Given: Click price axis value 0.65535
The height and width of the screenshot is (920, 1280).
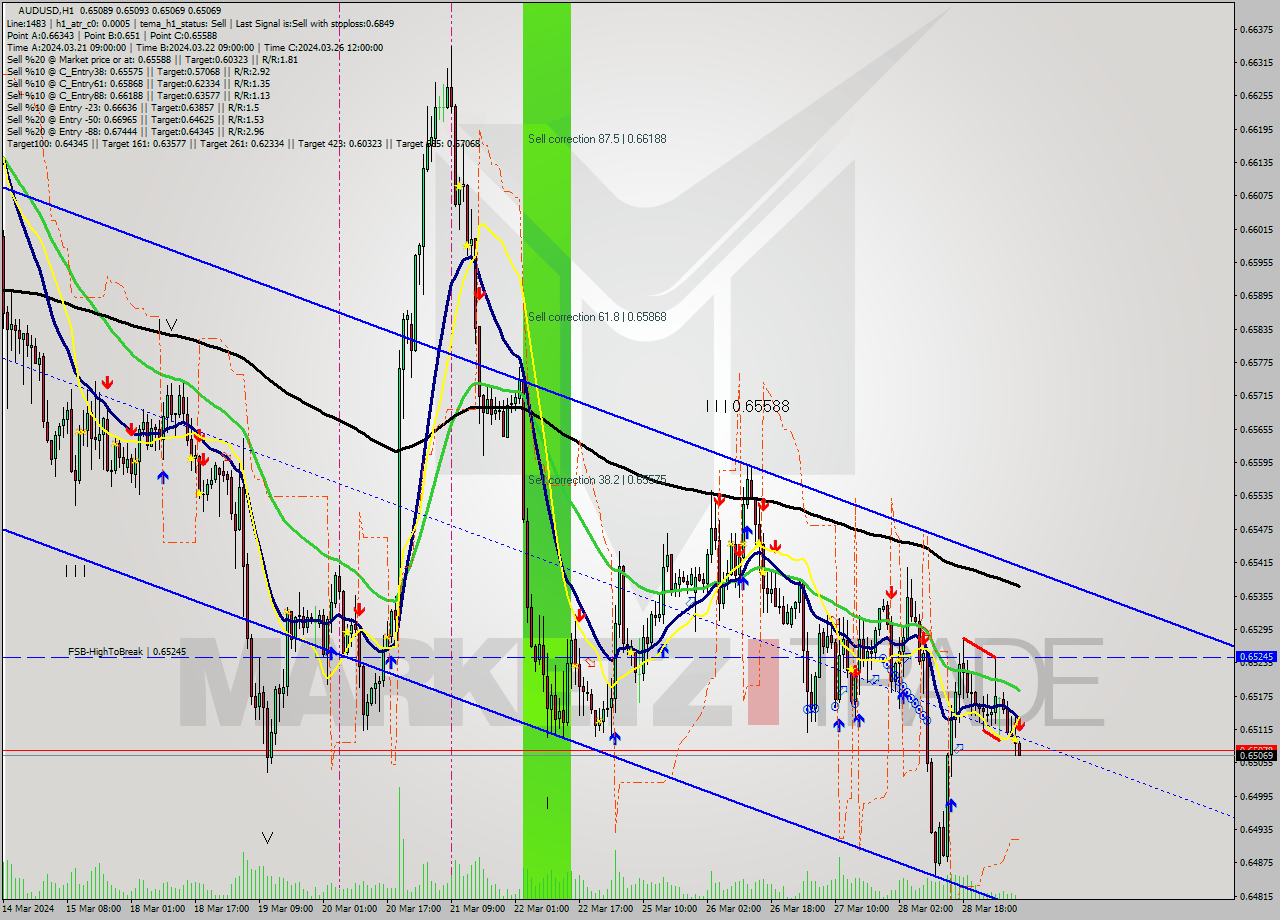Looking at the screenshot, I should 1257,496.
